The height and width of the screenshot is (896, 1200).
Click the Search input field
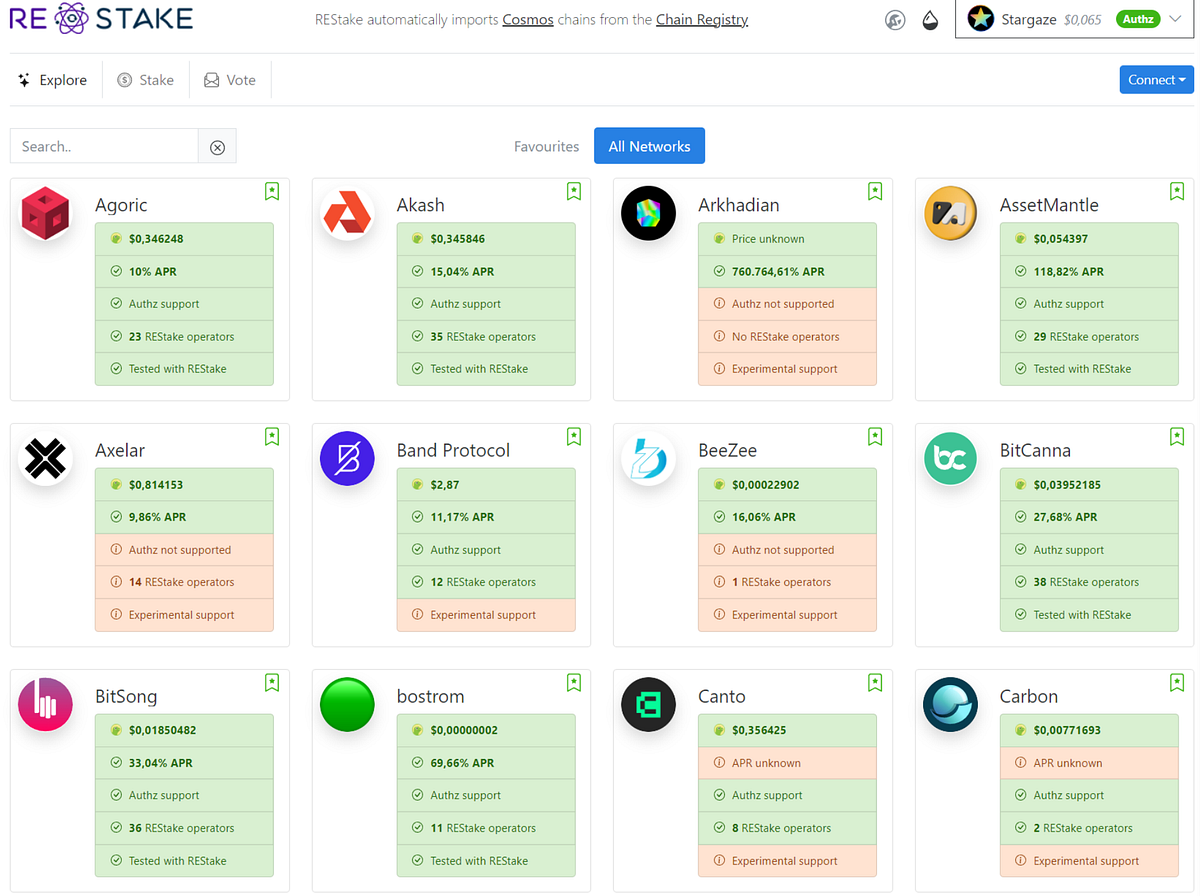tap(103, 146)
